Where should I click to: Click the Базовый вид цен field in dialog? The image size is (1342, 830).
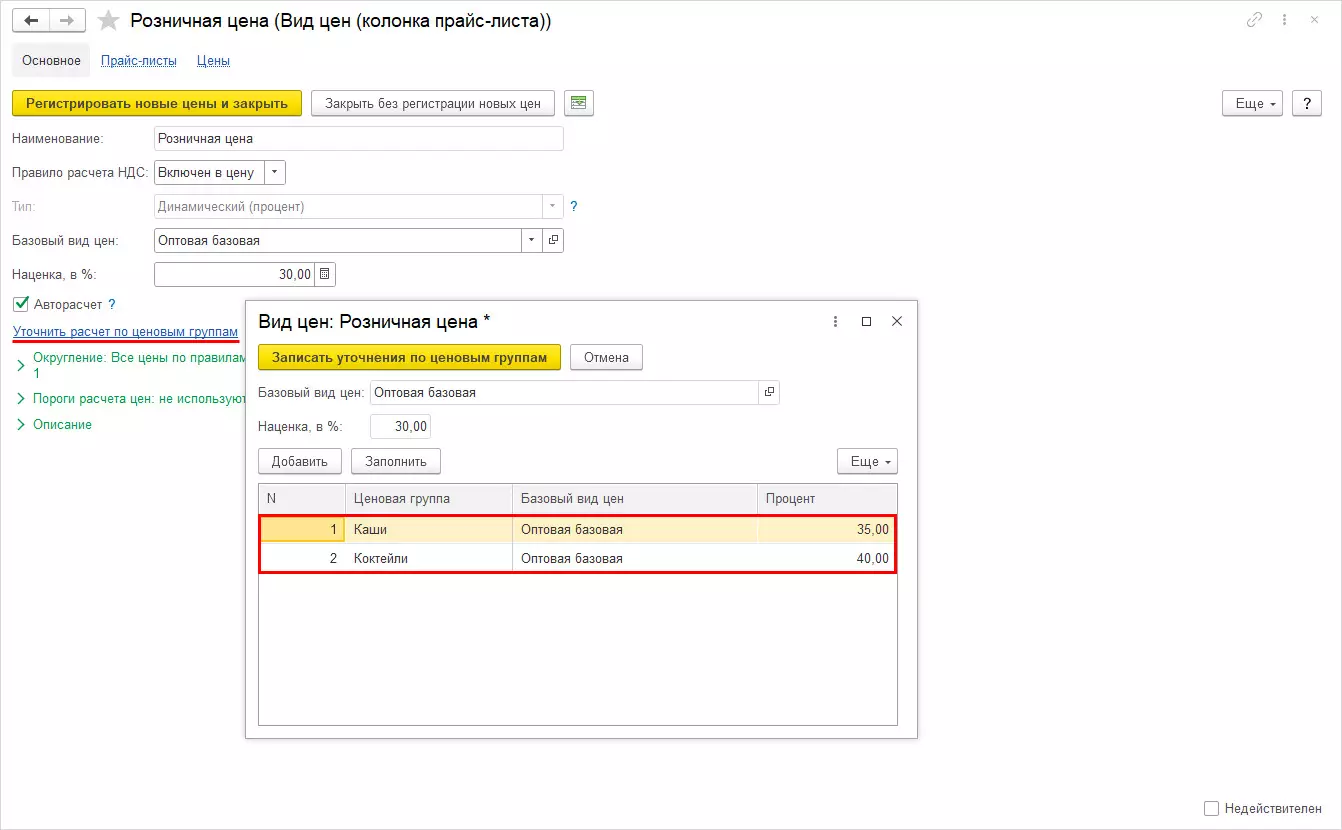click(564, 393)
